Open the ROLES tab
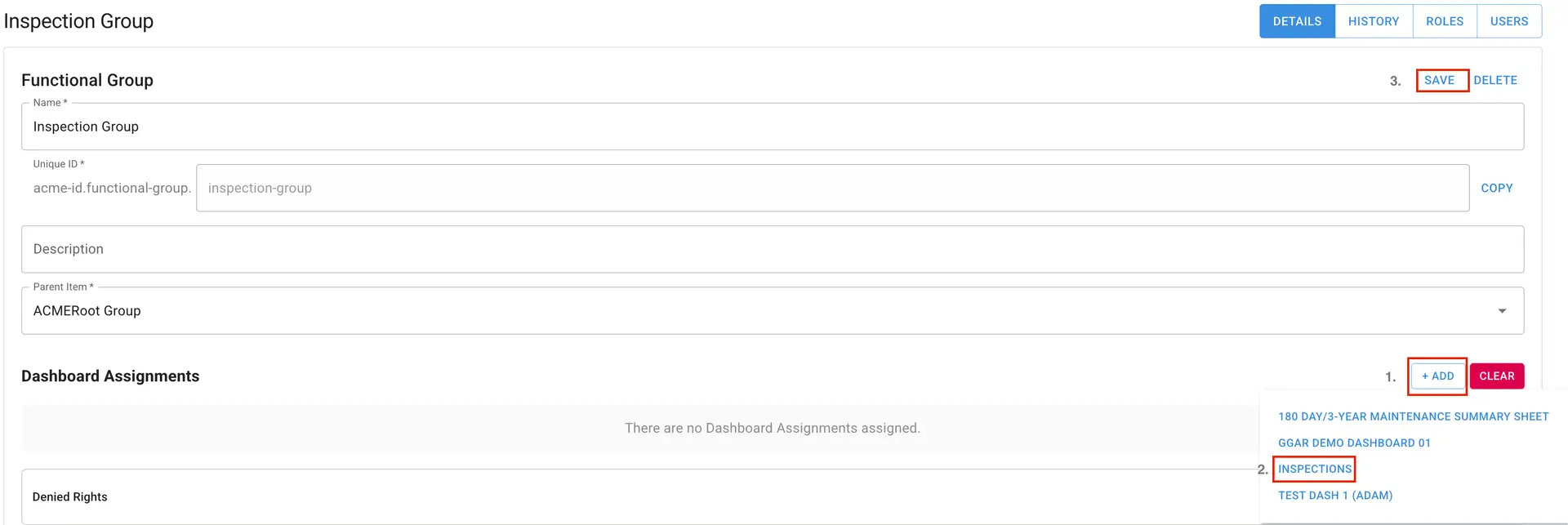This screenshot has height=525, width=1568. tap(1444, 21)
